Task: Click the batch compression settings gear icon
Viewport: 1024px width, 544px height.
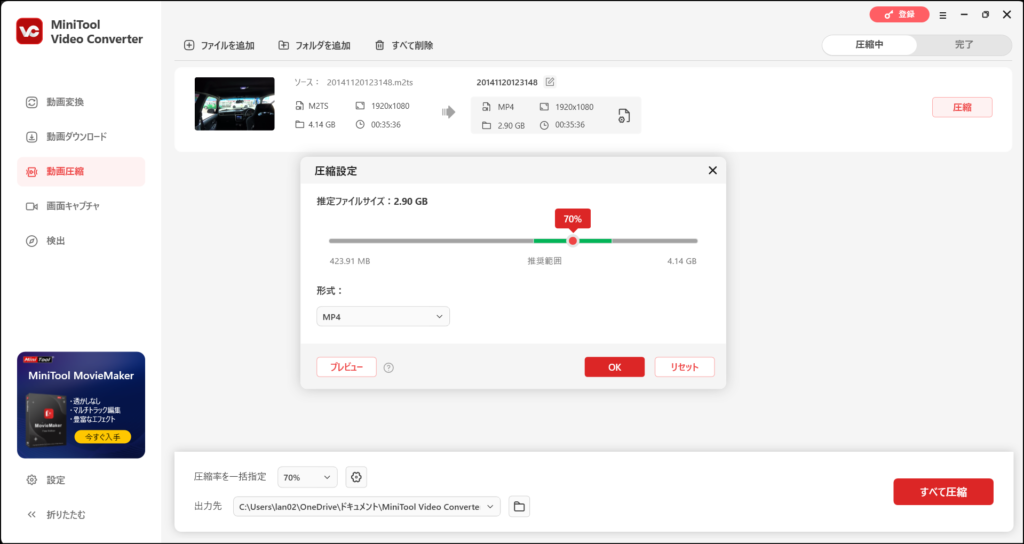Action: (x=356, y=477)
